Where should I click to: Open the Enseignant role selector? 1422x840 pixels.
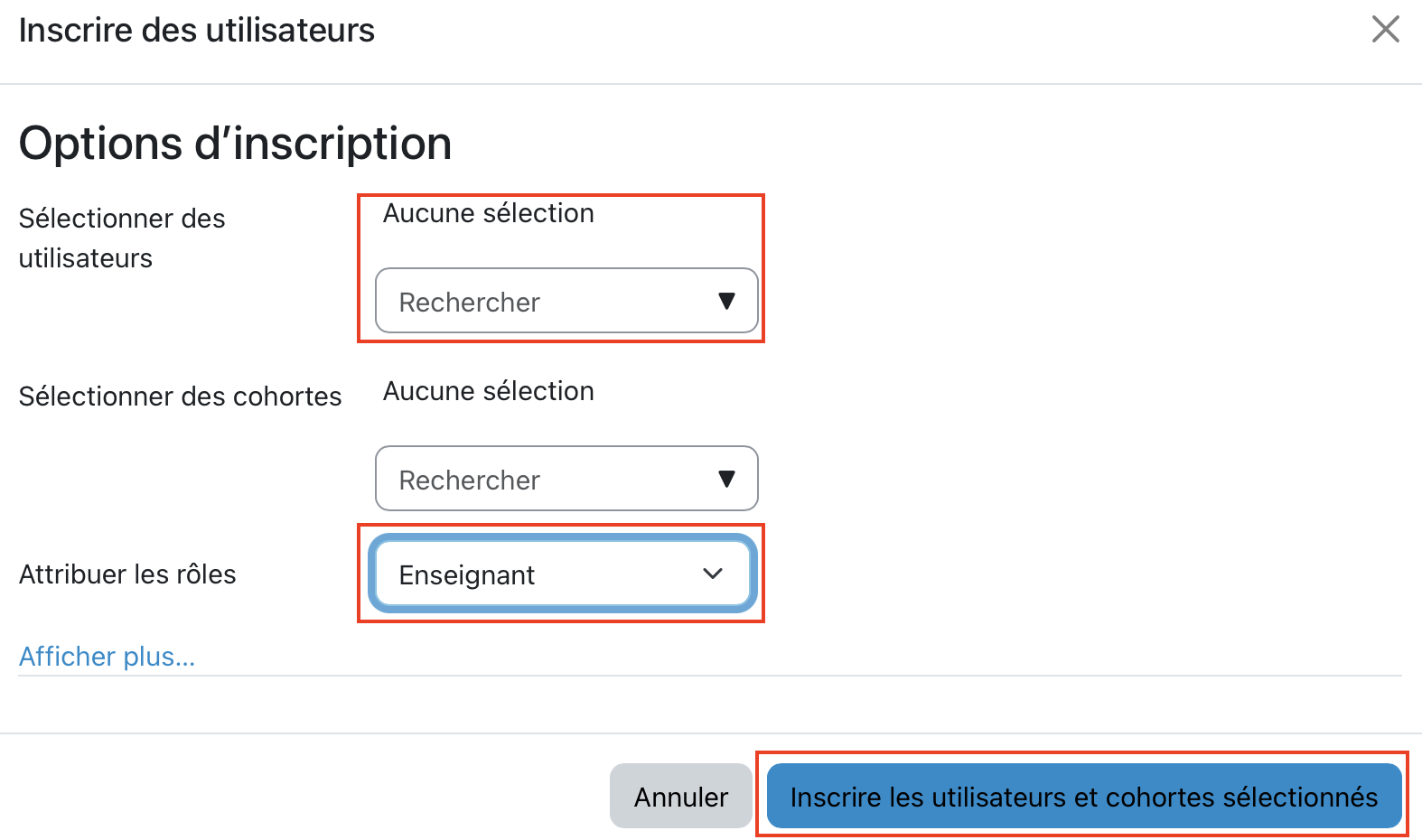[x=542, y=574]
